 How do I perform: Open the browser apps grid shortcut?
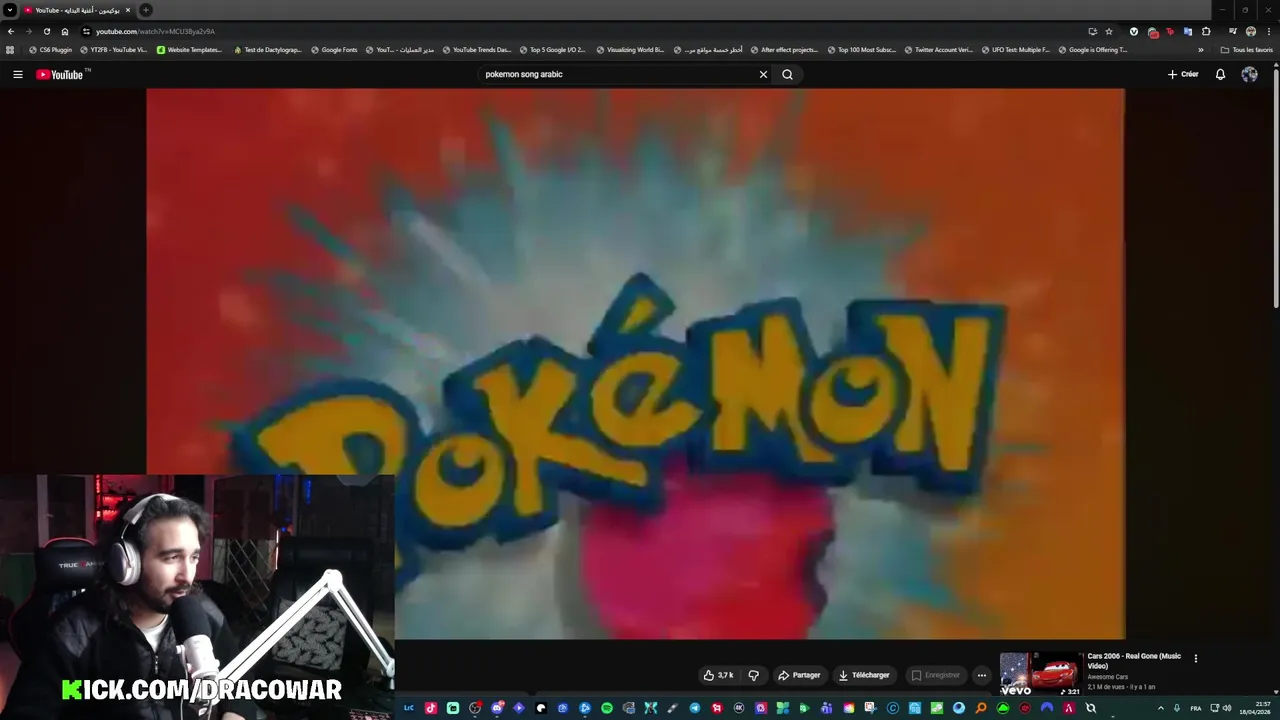click(10, 49)
